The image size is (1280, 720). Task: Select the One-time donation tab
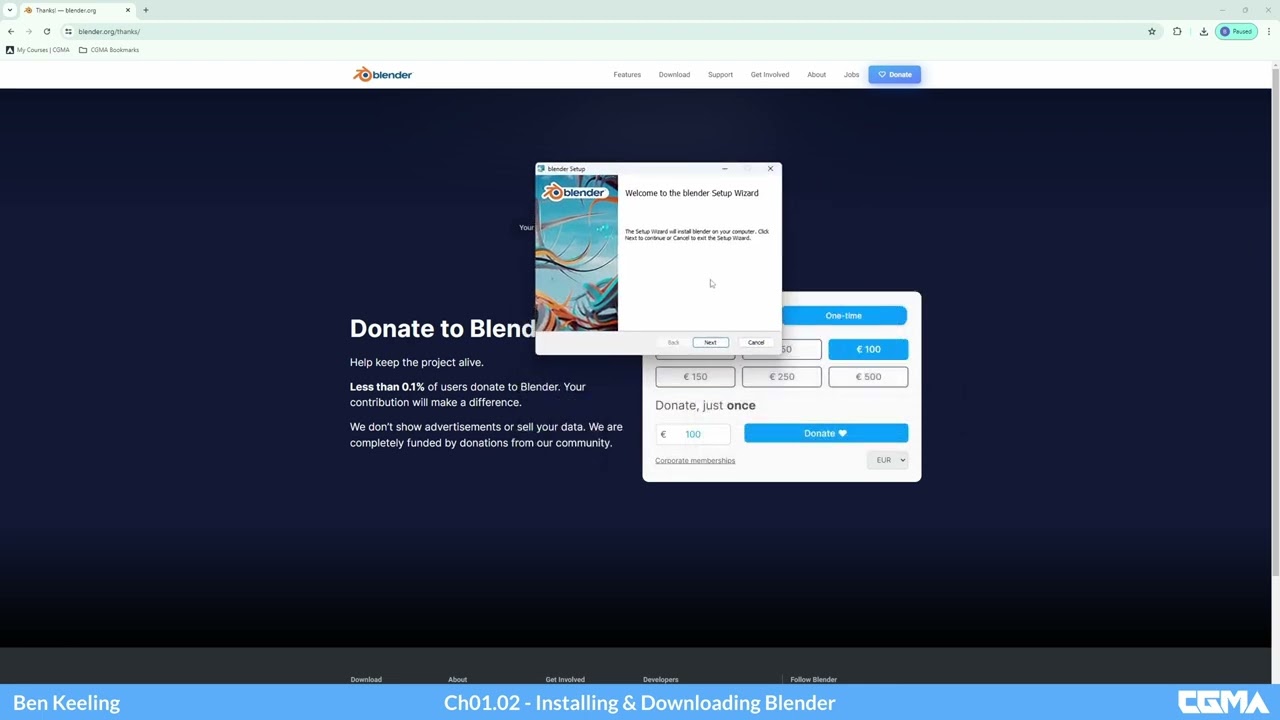843,316
